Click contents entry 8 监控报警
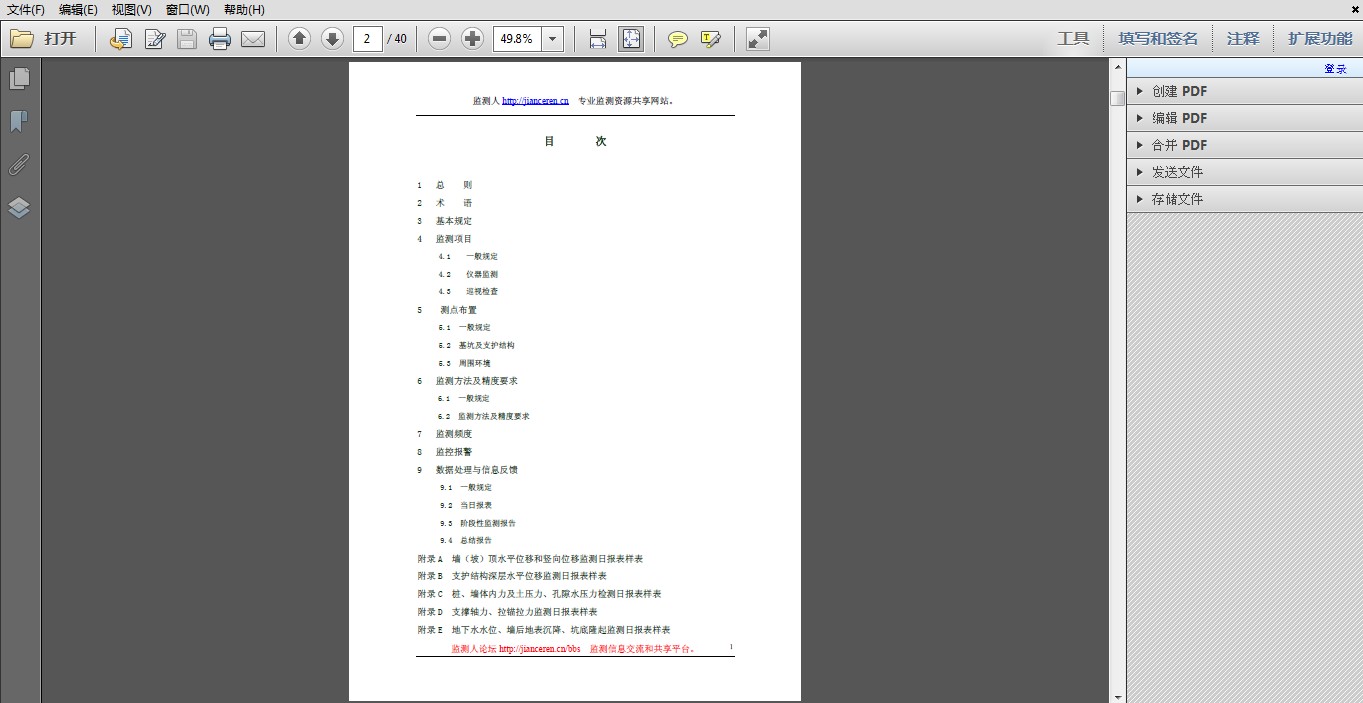 445,452
